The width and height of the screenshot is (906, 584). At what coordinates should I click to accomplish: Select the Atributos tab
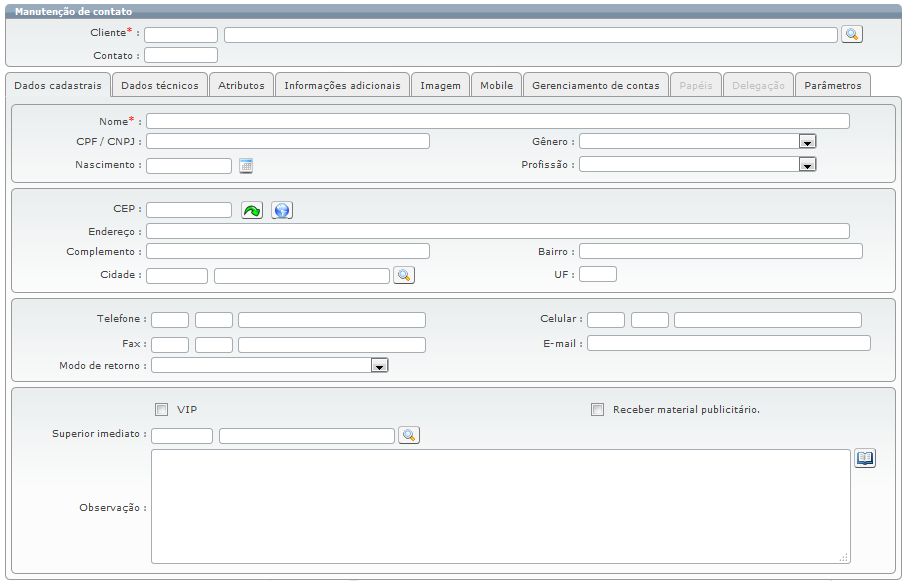(241, 85)
